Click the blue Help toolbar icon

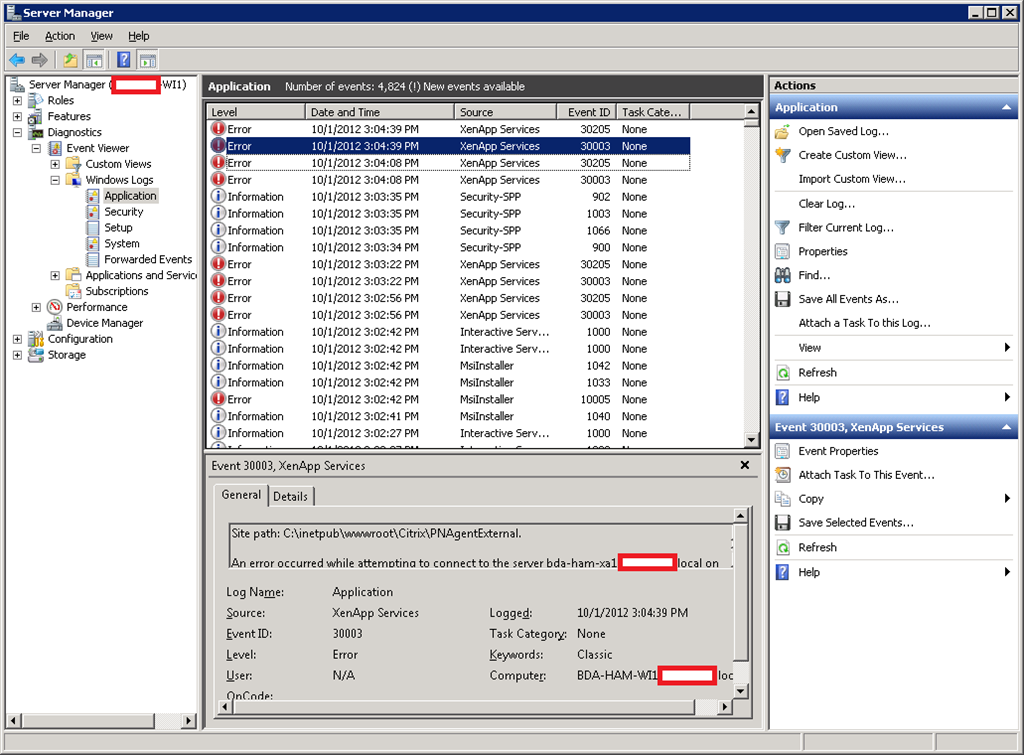[x=123, y=60]
